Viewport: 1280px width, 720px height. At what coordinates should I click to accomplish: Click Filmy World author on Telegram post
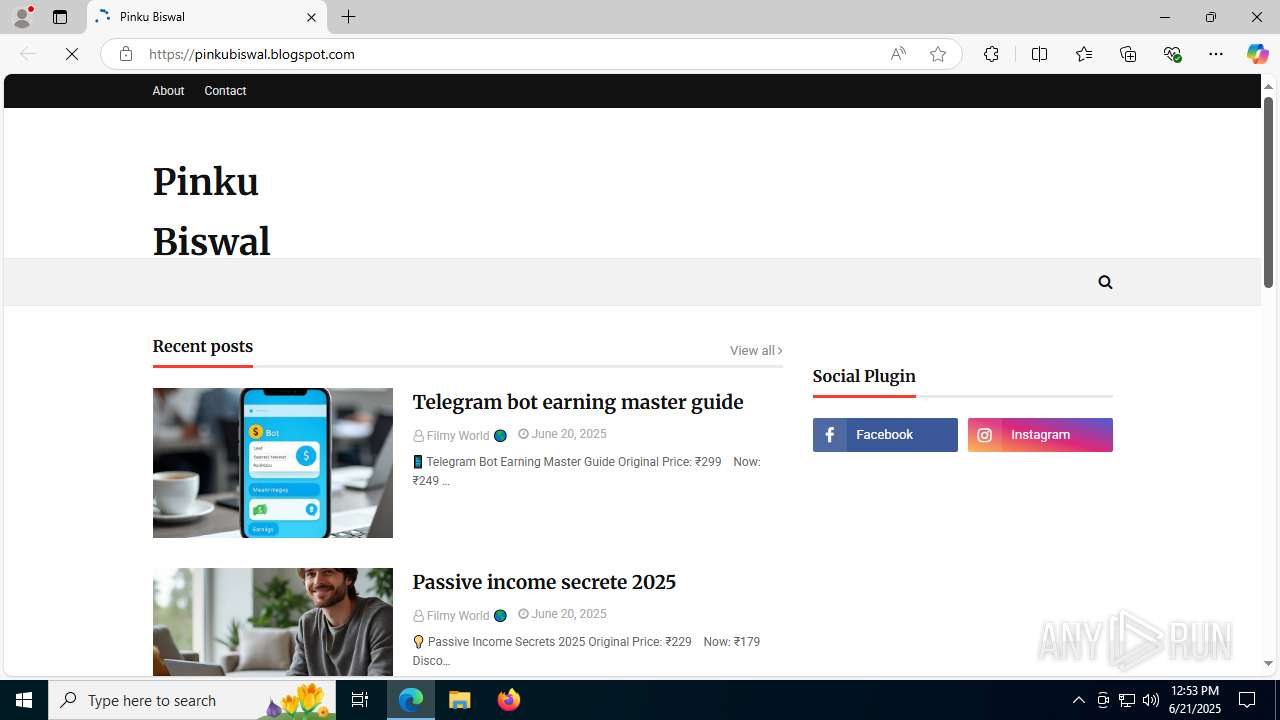click(458, 436)
